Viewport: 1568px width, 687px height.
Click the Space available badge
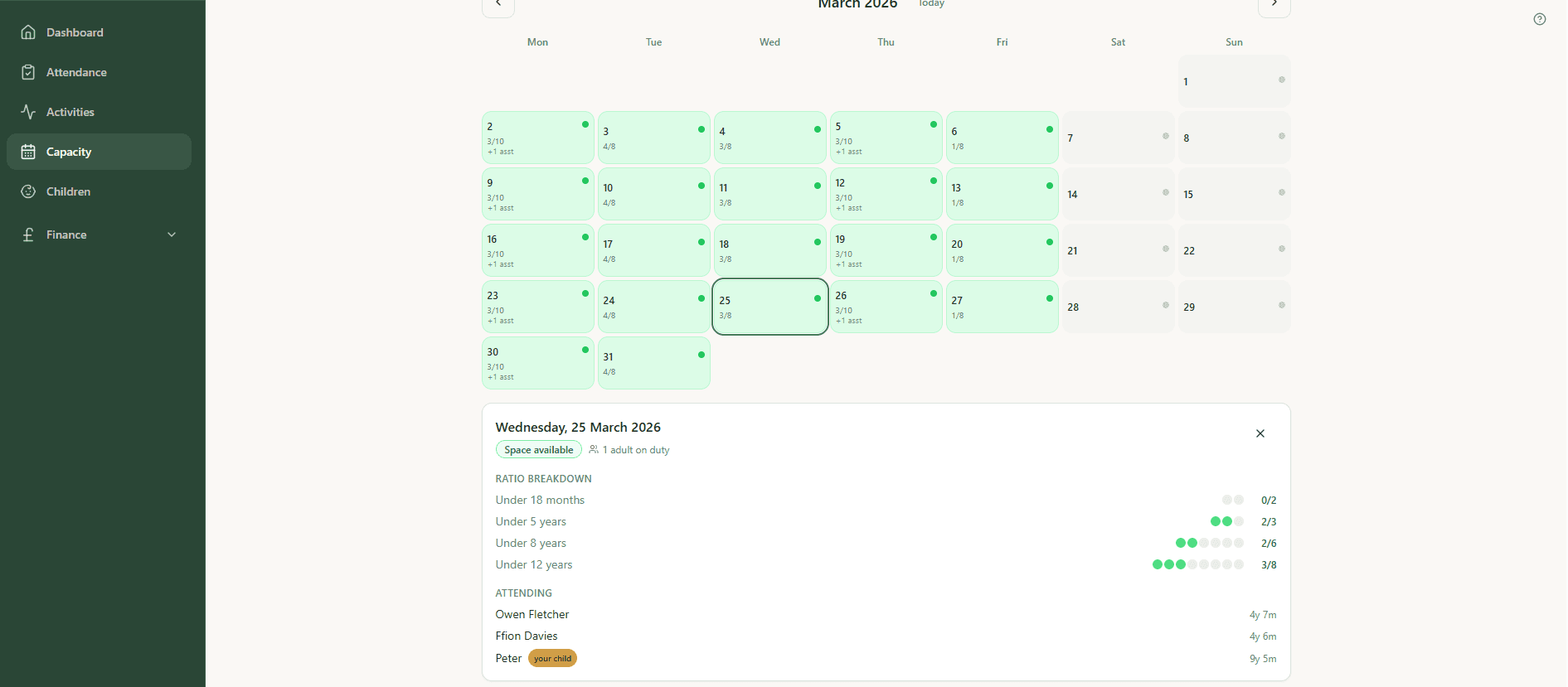538,449
